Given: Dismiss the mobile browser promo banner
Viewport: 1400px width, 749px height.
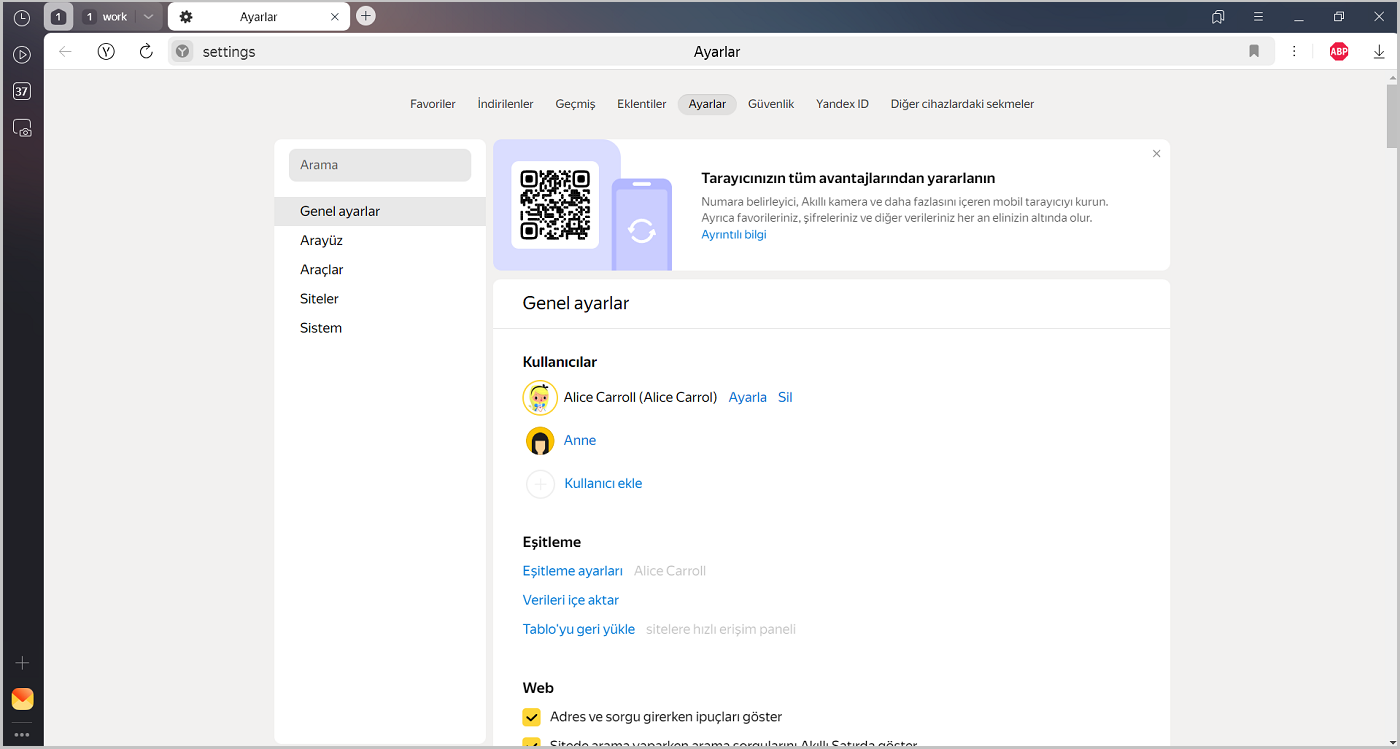Looking at the screenshot, I should coord(1156,154).
